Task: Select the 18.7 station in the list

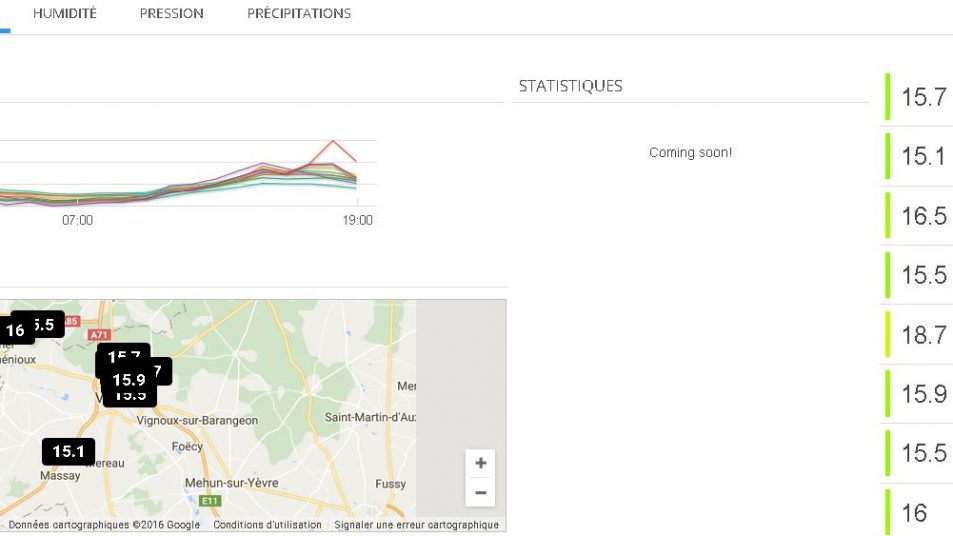Action: 923,335
